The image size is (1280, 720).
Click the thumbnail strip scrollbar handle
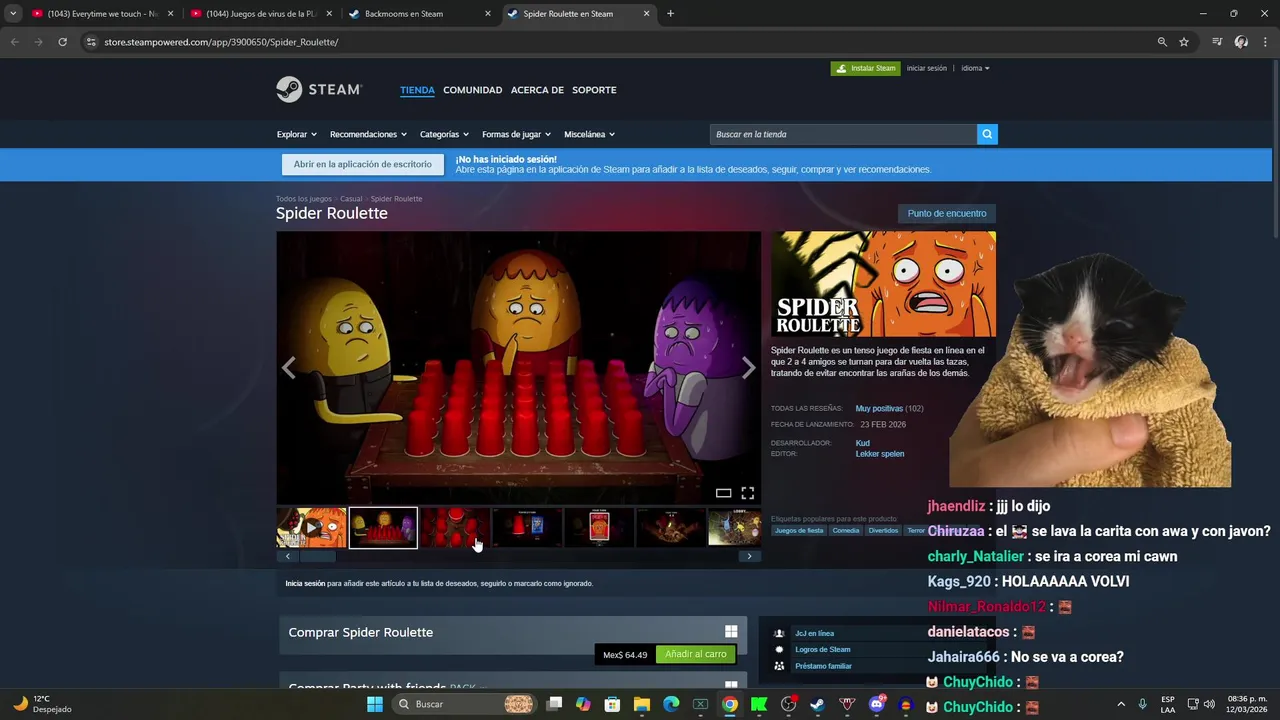(318, 556)
